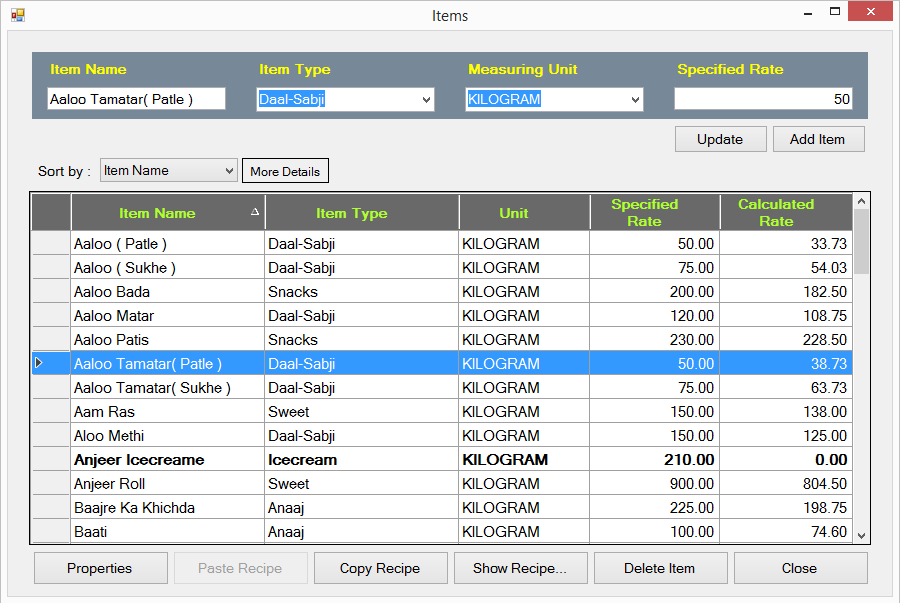Click the 225.00 specified rate cell
Image resolution: width=900 pixels, height=603 pixels.
pyautogui.click(x=655, y=508)
